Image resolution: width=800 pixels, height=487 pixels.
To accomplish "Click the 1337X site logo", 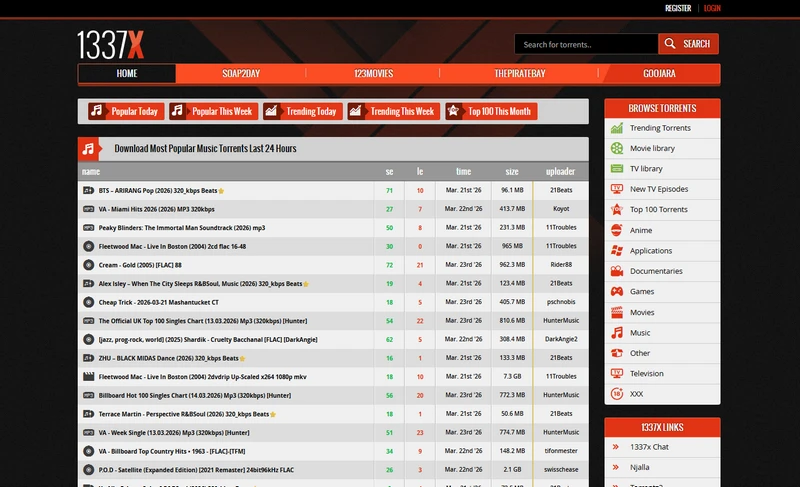I will [x=111, y=44].
